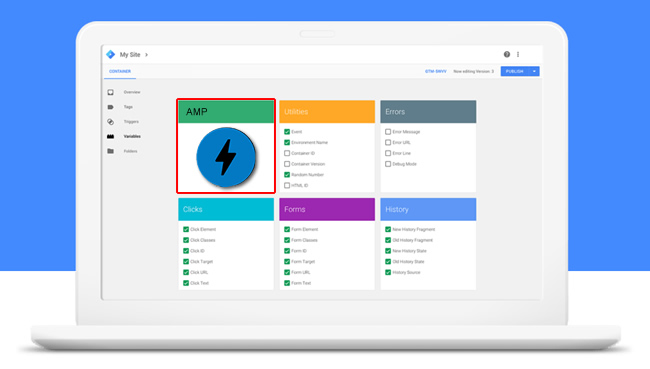Click the purple Forms card header
Image resolution: width=650 pixels, height=369 pixels.
pos(327,209)
